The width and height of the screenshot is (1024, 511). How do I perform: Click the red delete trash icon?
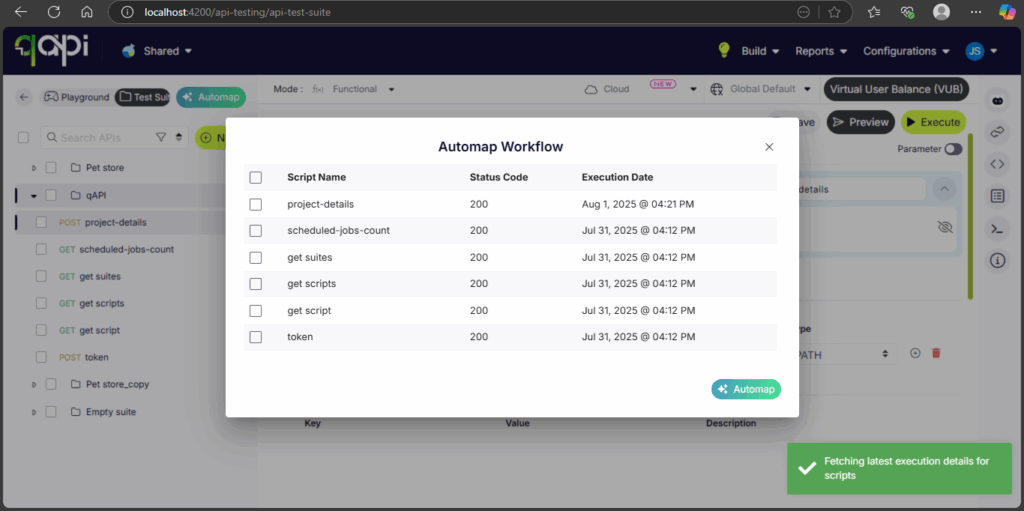pyautogui.click(x=936, y=353)
